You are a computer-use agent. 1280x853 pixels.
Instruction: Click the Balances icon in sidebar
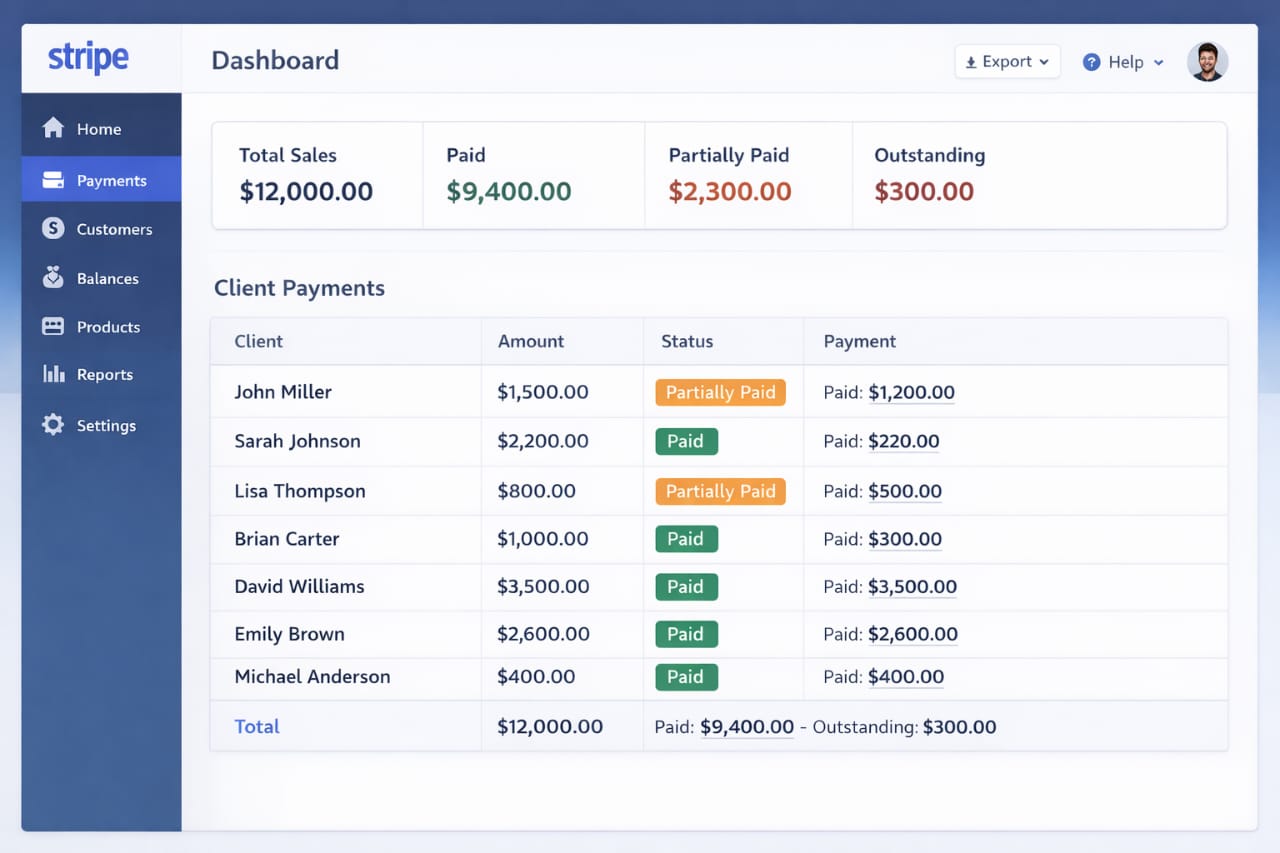click(53, 278)
